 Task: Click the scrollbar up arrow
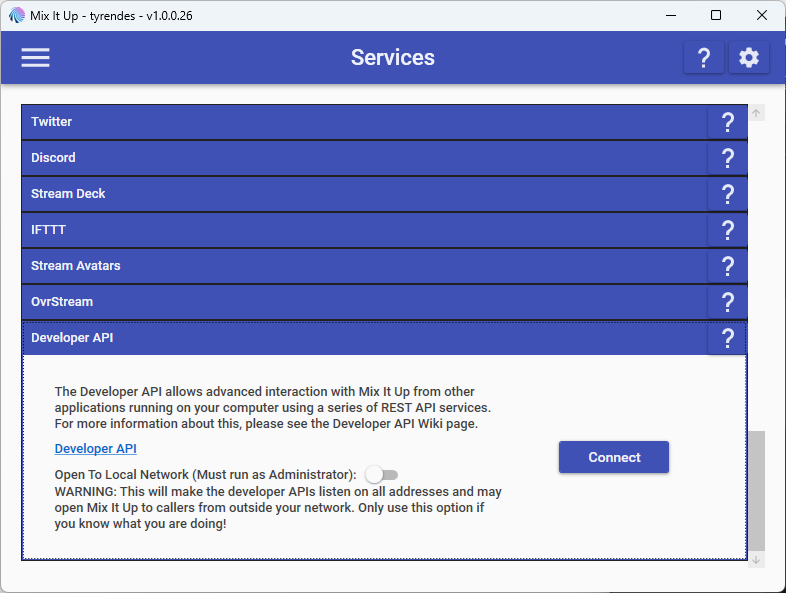click(x=756, y=113)
